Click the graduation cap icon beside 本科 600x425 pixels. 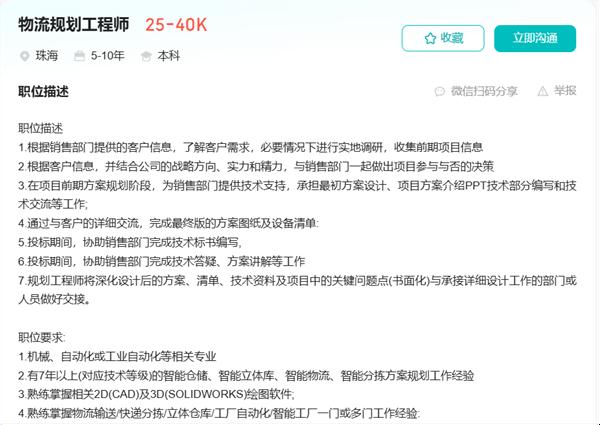click(146, 56)
